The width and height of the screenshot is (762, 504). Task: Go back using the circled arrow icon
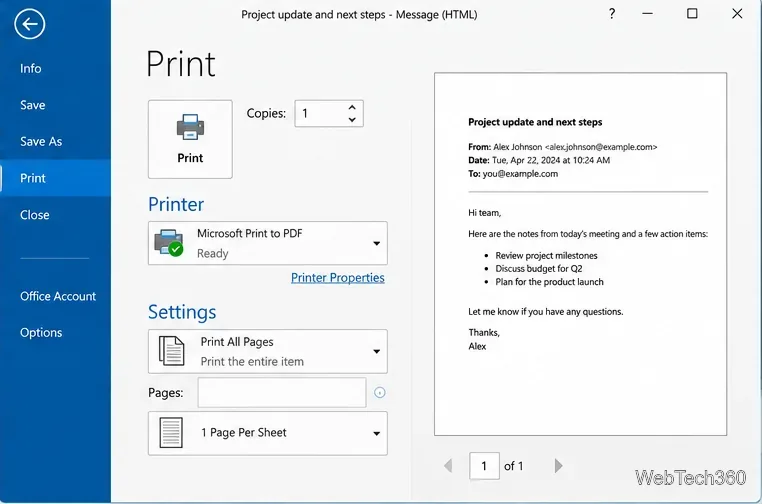30,24
